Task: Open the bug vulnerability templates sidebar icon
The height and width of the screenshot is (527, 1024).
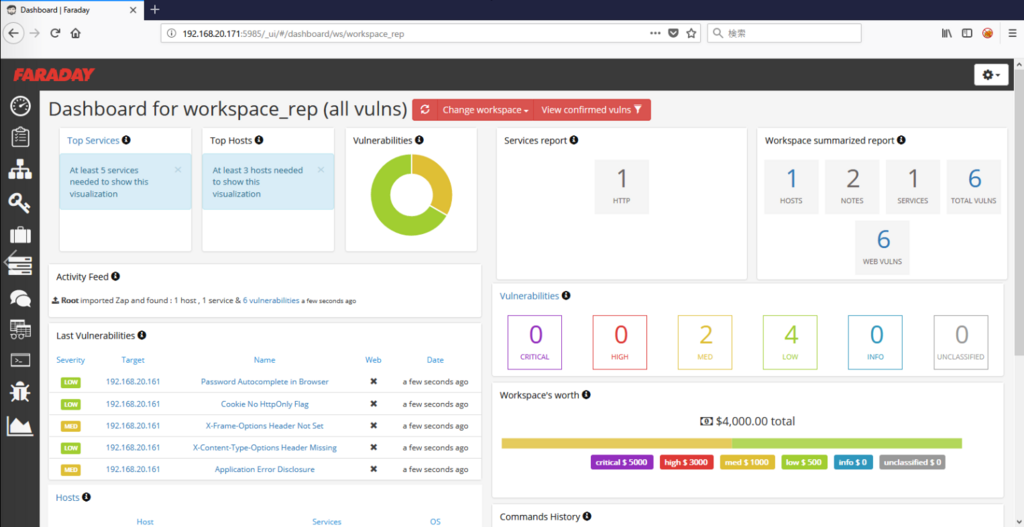Action: [20, 392]
